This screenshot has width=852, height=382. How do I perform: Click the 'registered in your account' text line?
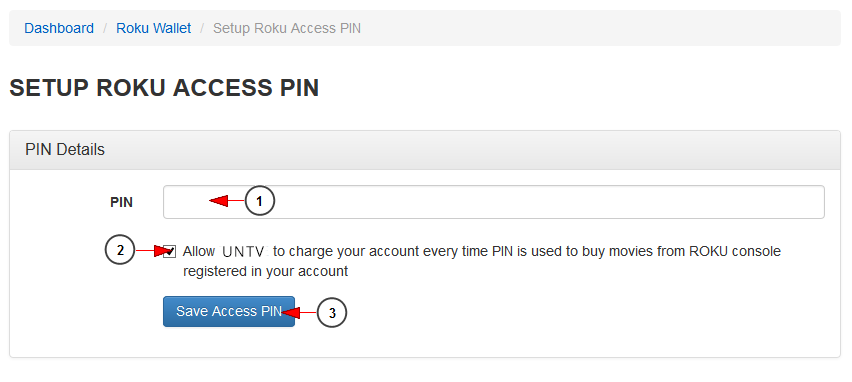pos(265,271)
